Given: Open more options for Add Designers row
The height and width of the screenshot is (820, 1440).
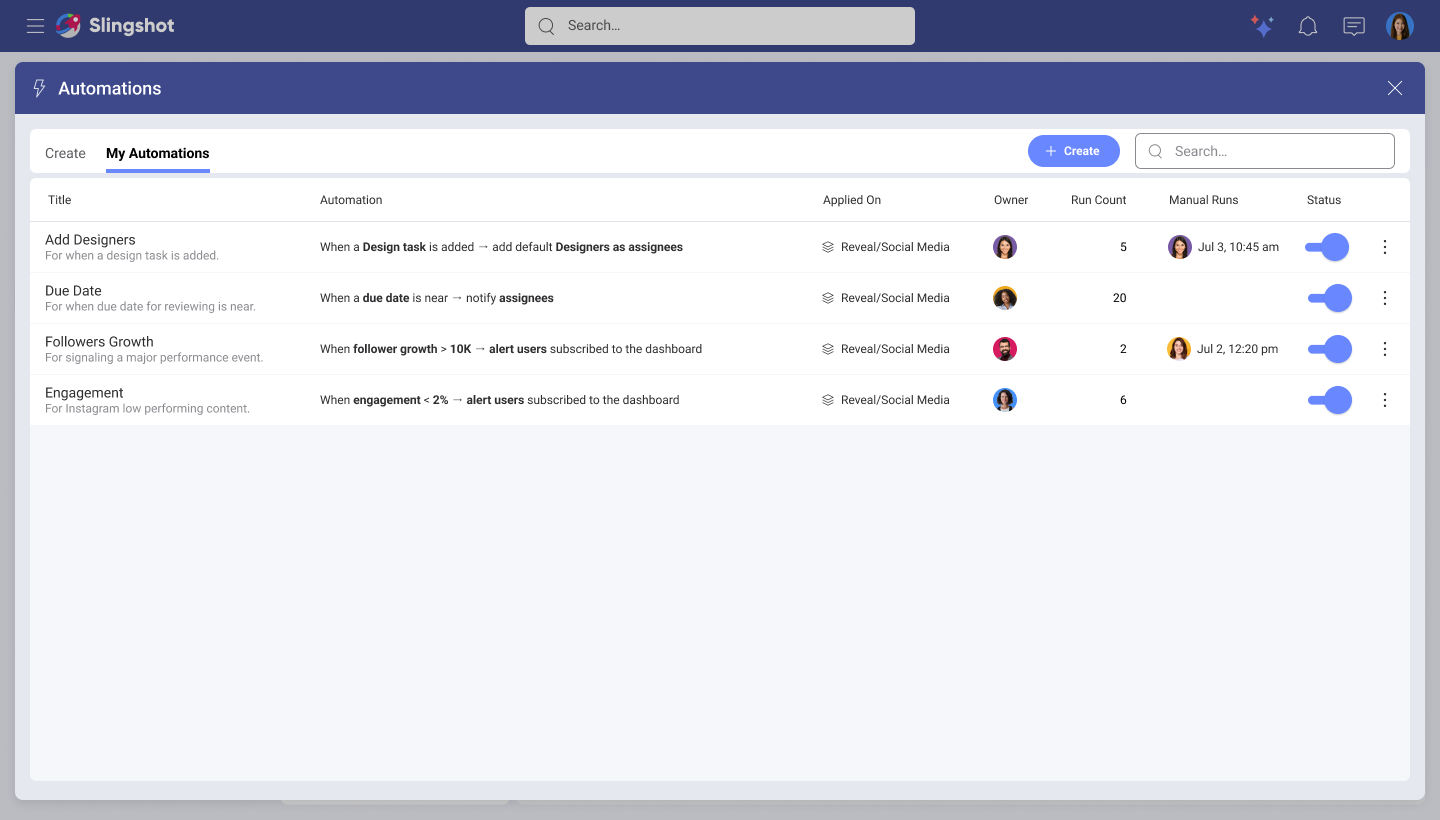Looking at the screenshot, I should point(1385,247).
